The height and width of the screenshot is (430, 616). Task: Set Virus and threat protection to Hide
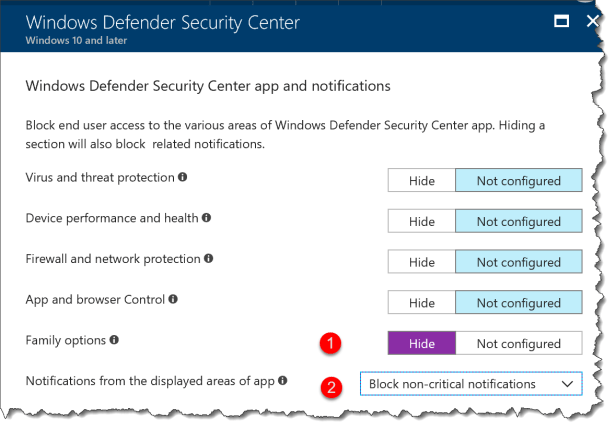pos(422,181)
